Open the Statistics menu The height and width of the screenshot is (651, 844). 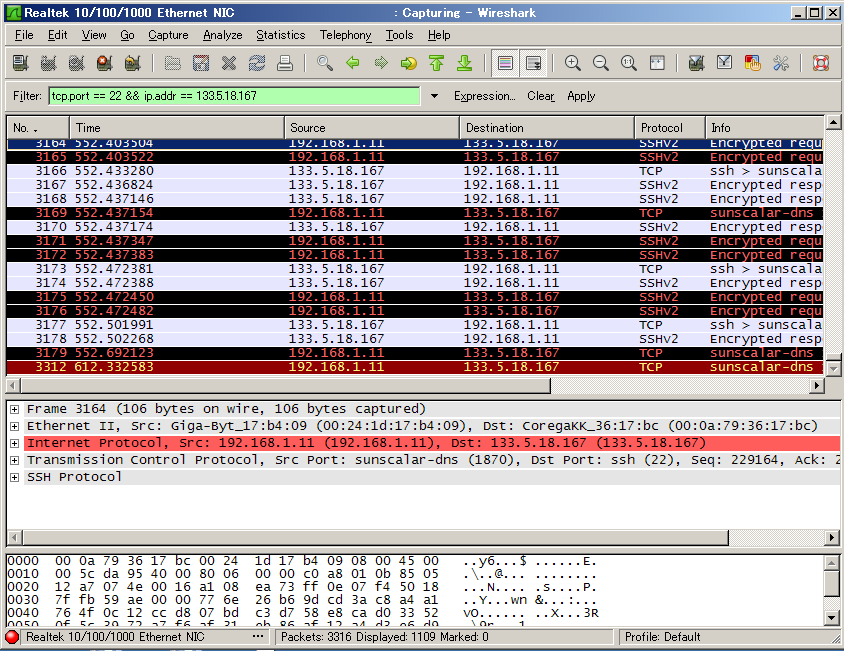tap(280, 35)
